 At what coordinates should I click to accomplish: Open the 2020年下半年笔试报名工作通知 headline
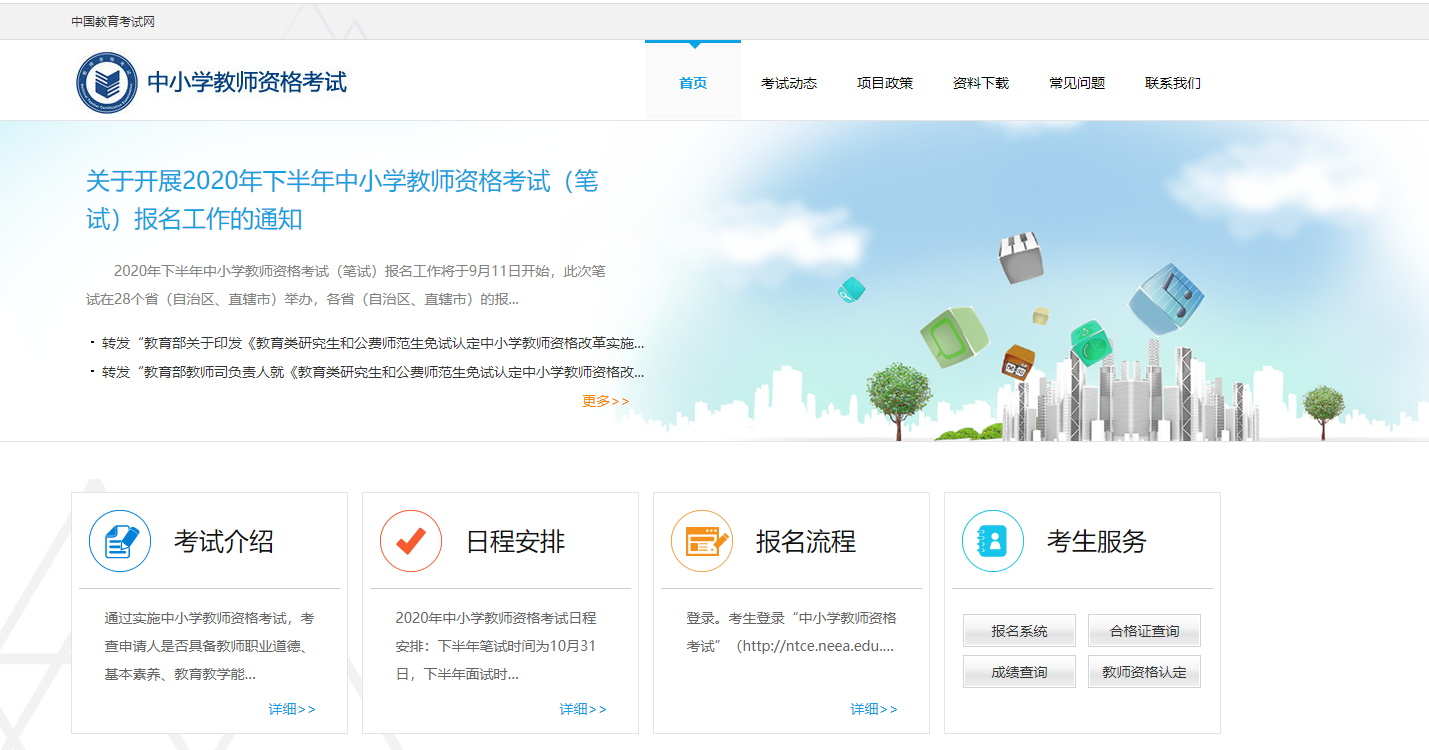pyautogui.click(x=342, y=200)
